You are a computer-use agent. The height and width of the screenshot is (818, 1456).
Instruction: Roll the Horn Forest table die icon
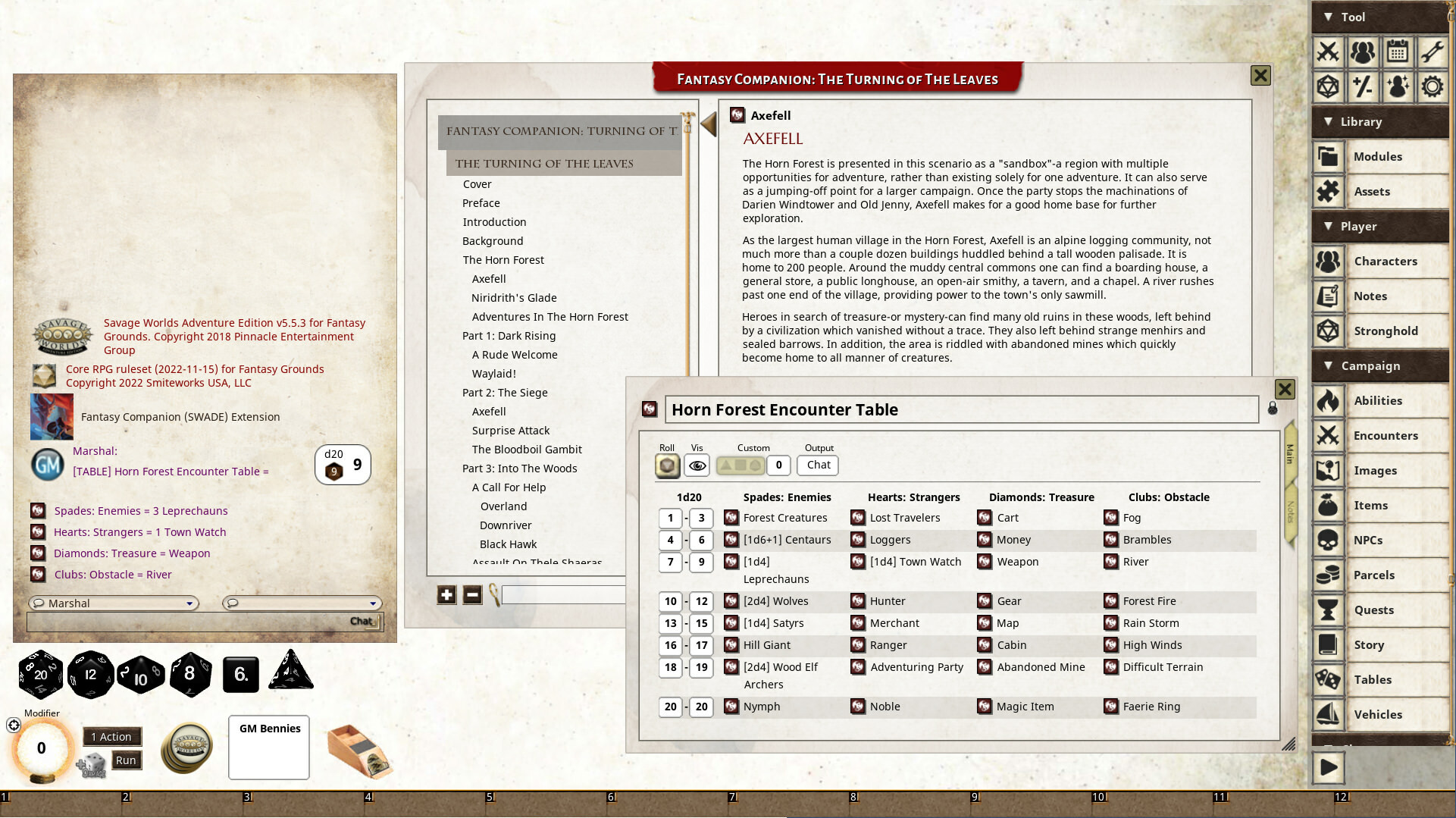coord(667,465)
